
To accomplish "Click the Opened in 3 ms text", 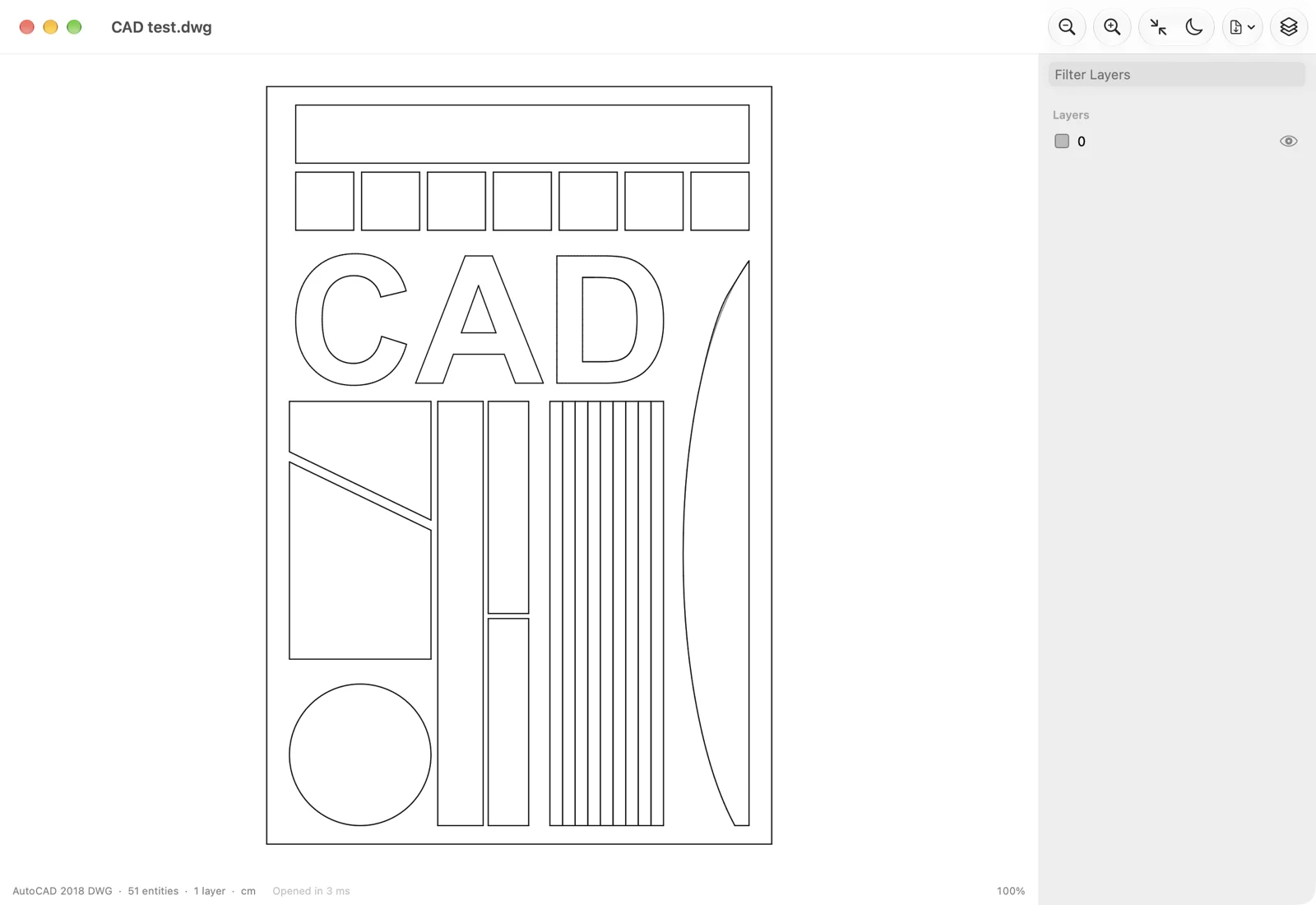I will click(311, 891).
